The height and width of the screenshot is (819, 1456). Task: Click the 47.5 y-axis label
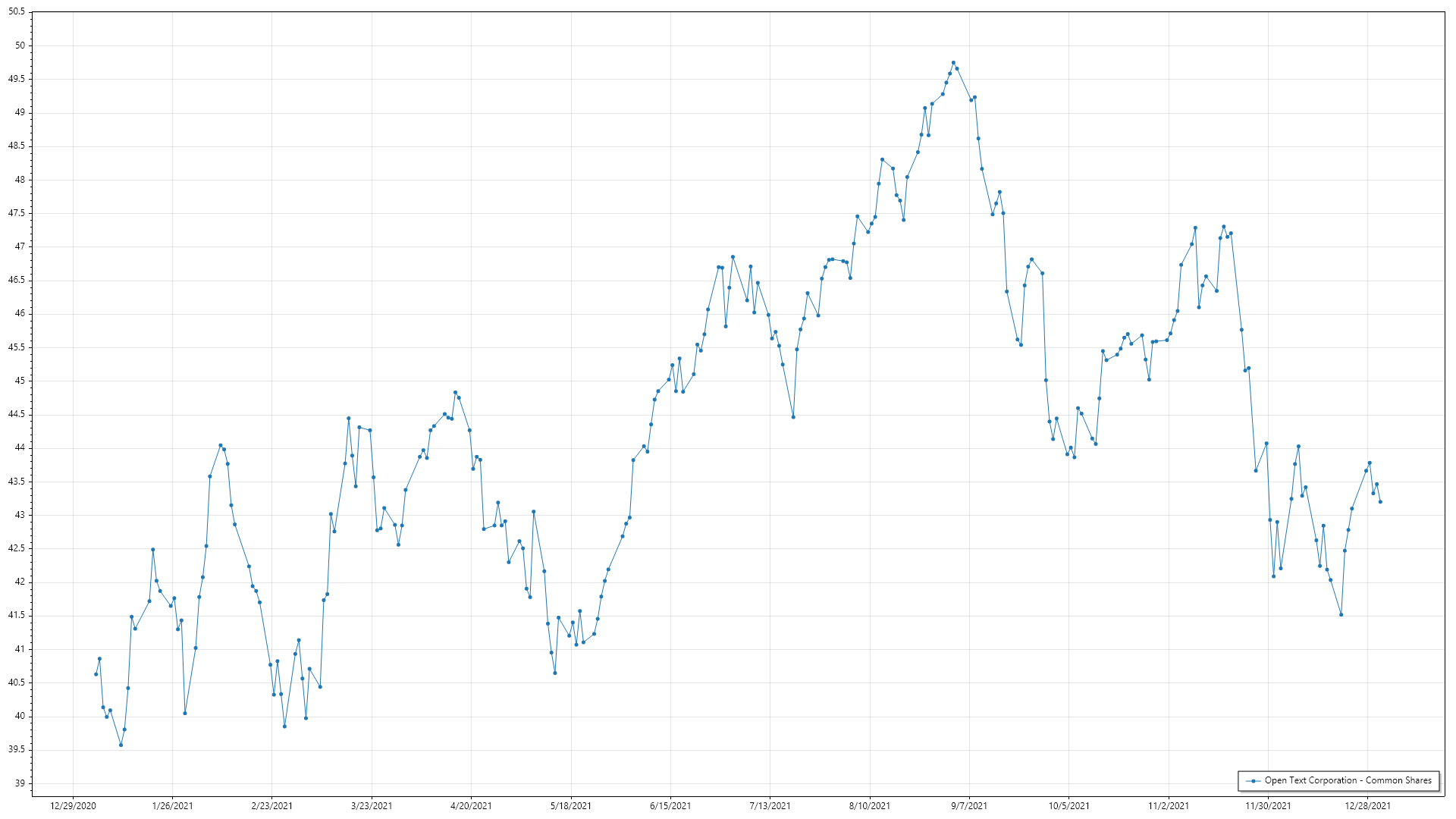click(x=17, y=213)
